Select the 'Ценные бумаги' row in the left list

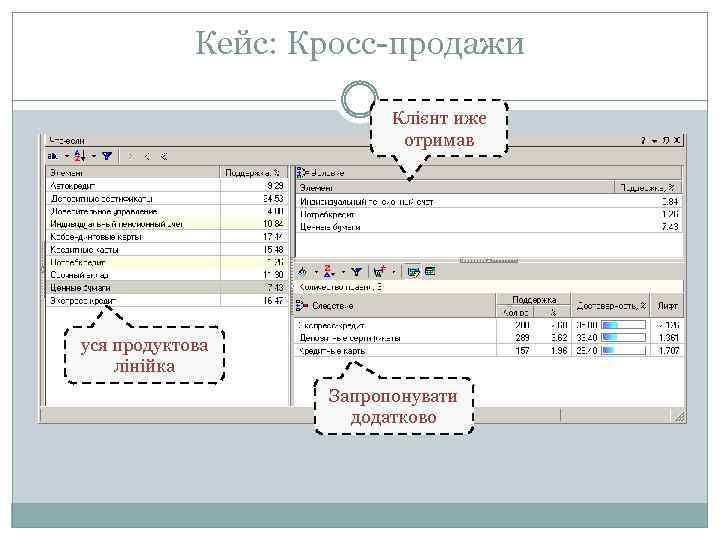(167, 288)
